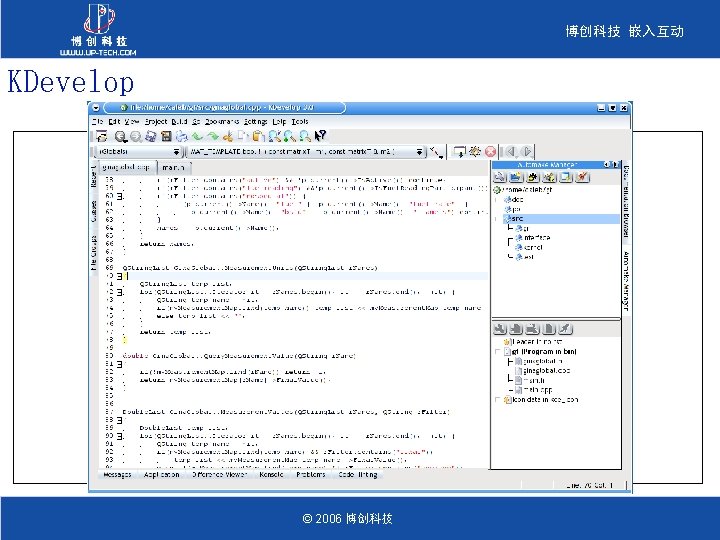This screenshot has height=540, width=720.
Task: Switch to the main.h editor tab
Action: (174, 168)
